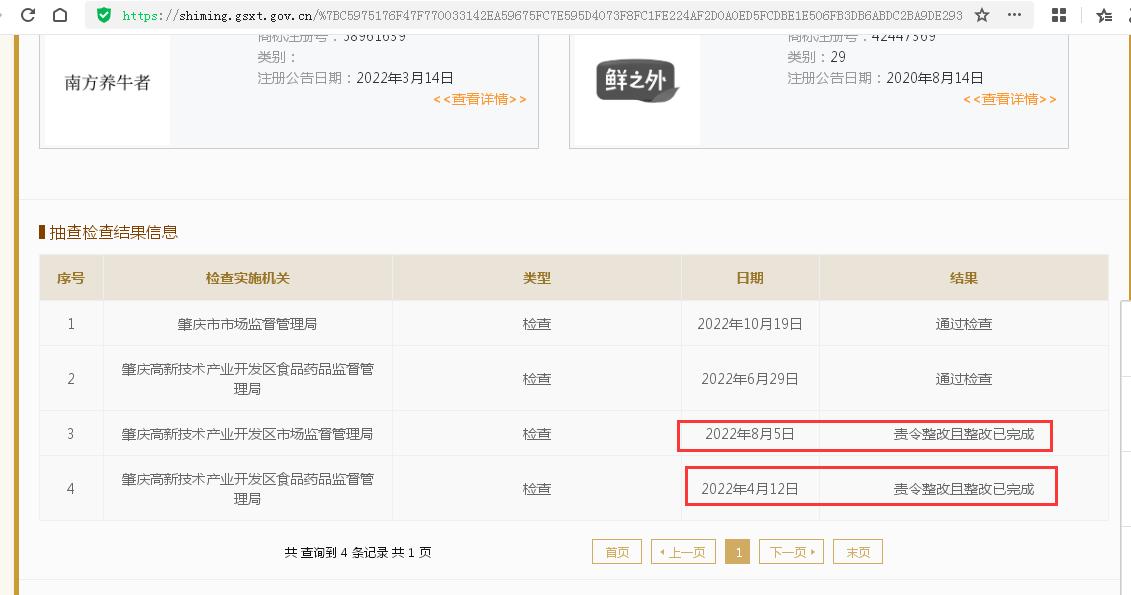This screenshot has height=595, width=1131.
Task: Click the 鲜之外 trademark logo
Action: tap(635, 82)
